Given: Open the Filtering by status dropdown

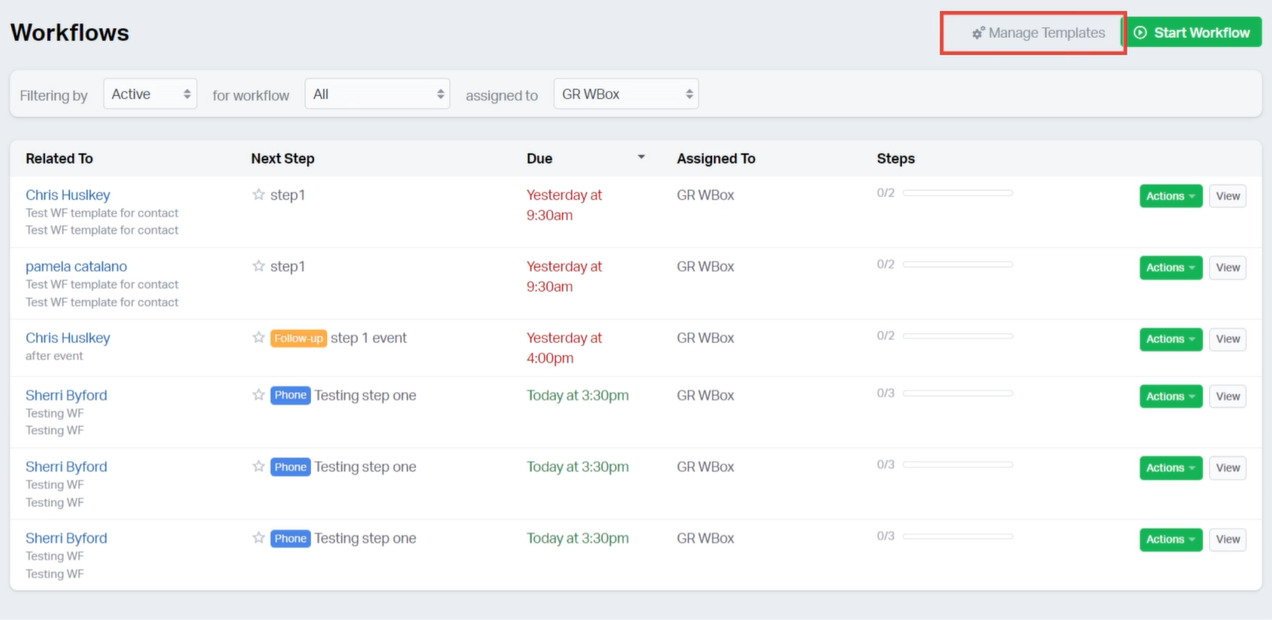Looking at the screenshot, I should pyautogui.click(x=150, y=93).
